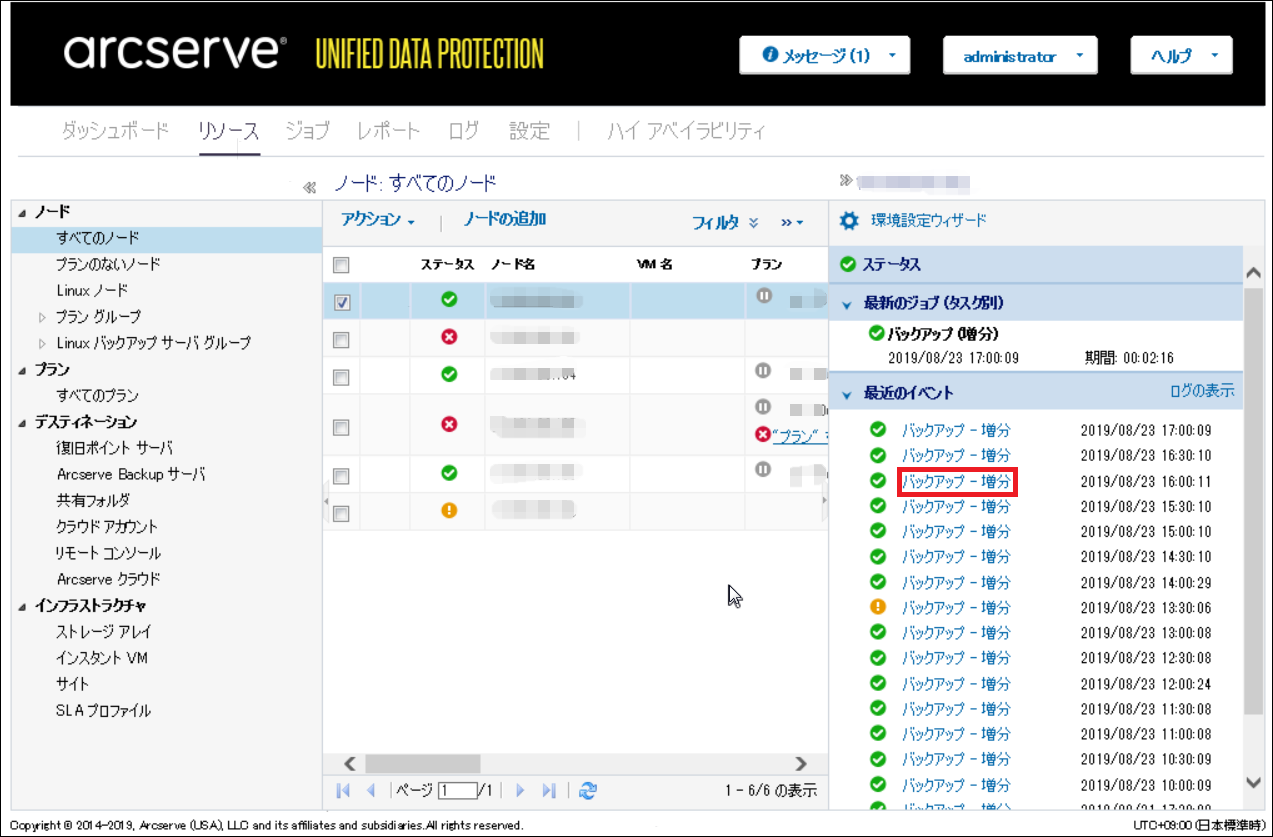The height and width of the screenshot is (837, 1273).
Task: Select Arcserve クラウド in tree
Action: click(x=108, y=579)
